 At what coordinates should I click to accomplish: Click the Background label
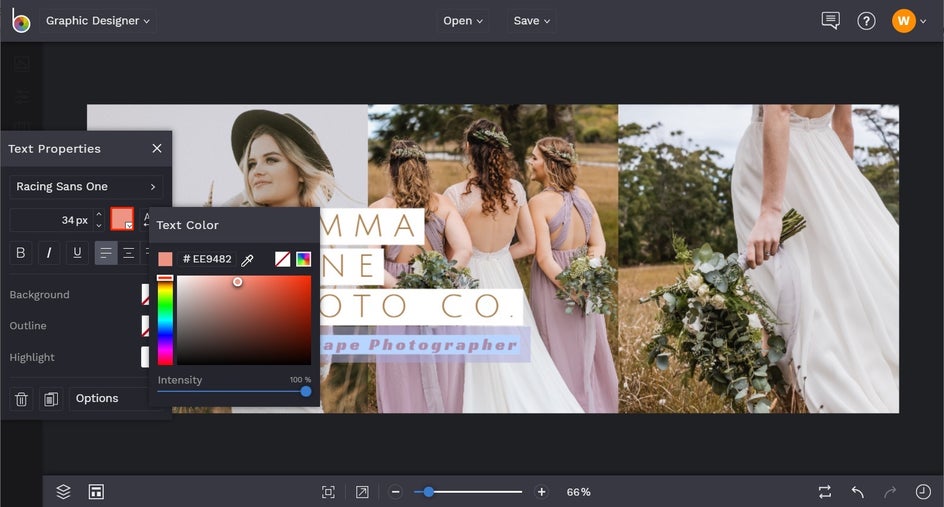39,294
